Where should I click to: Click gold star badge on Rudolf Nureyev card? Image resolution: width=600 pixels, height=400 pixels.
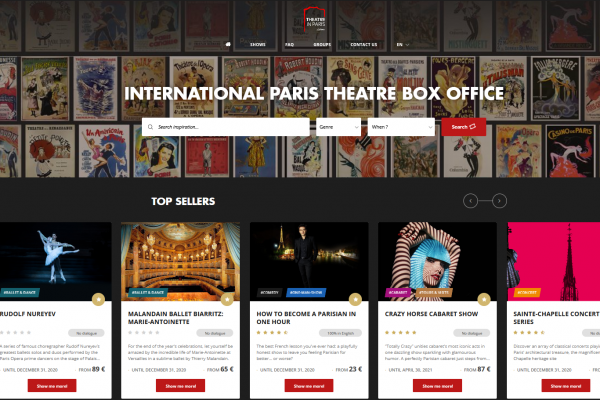[x=98, y=299]
